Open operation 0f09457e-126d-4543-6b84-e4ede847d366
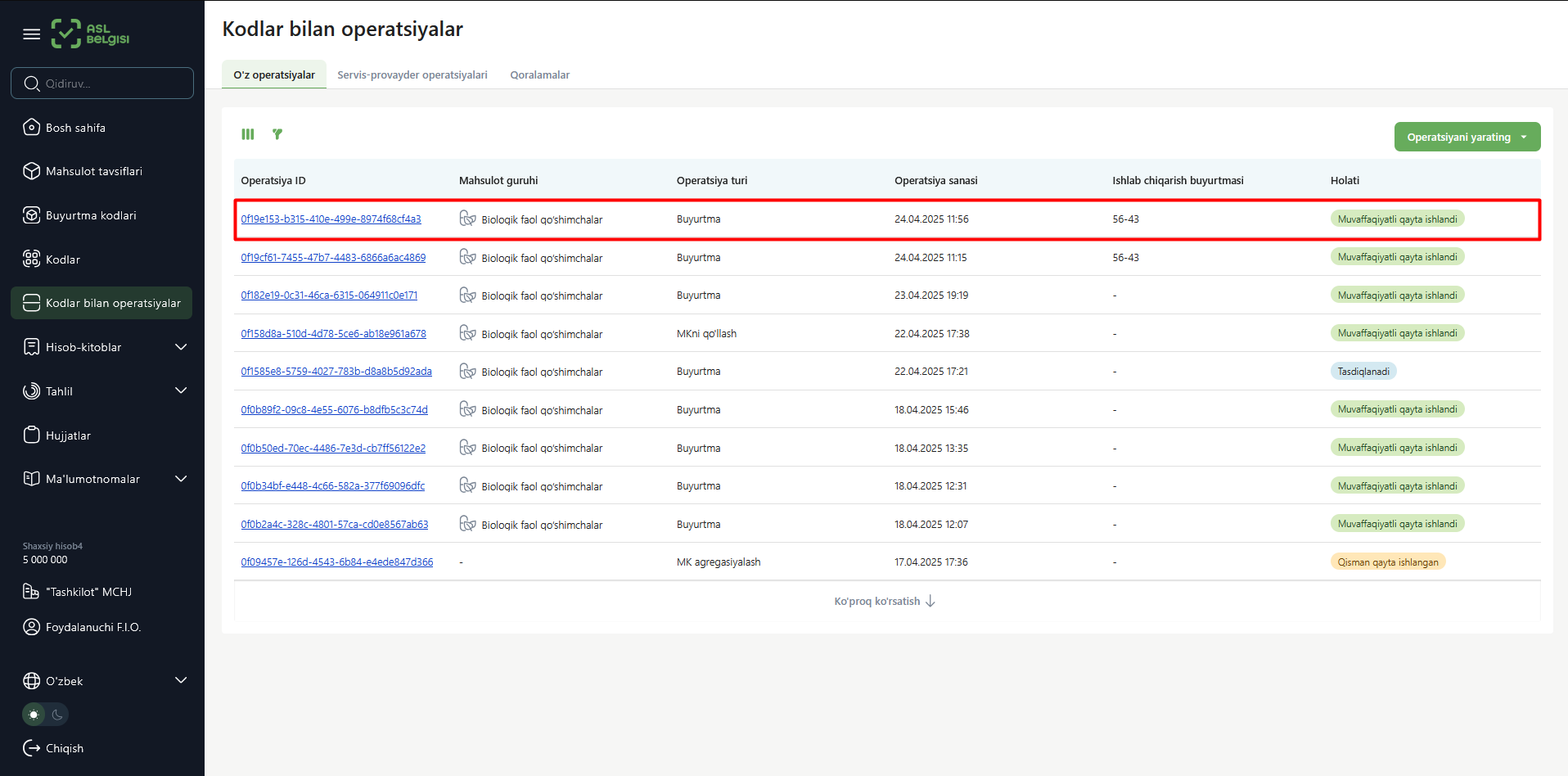Viewport: 1568px width, 776px height. 337,562
